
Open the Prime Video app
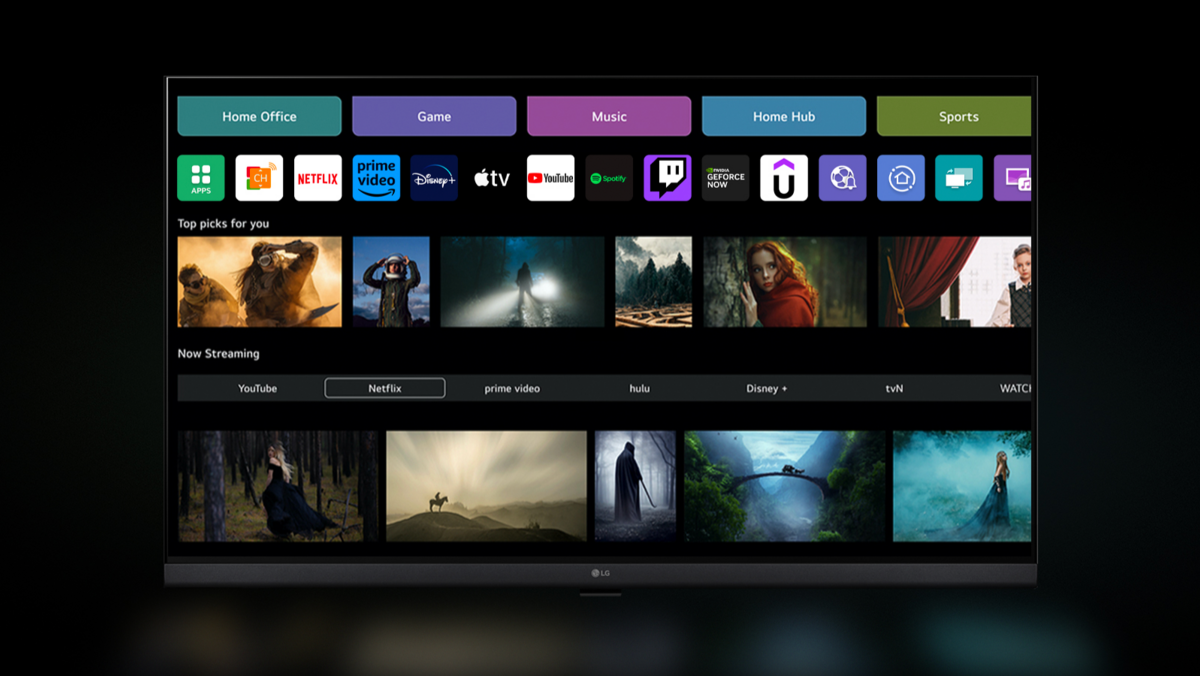pos(376,178)
